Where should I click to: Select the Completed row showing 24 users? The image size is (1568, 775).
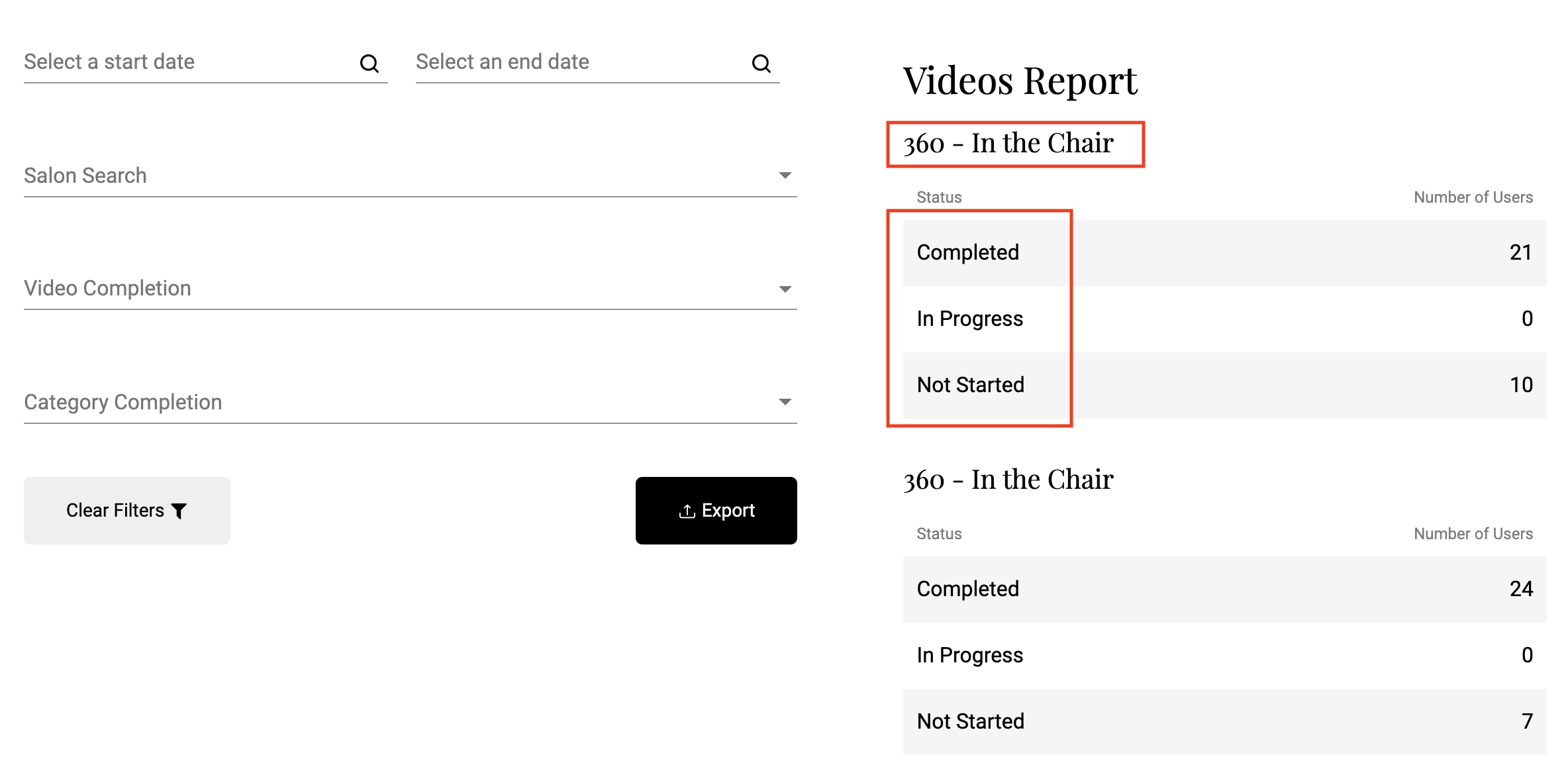(x=1223, y=589)
